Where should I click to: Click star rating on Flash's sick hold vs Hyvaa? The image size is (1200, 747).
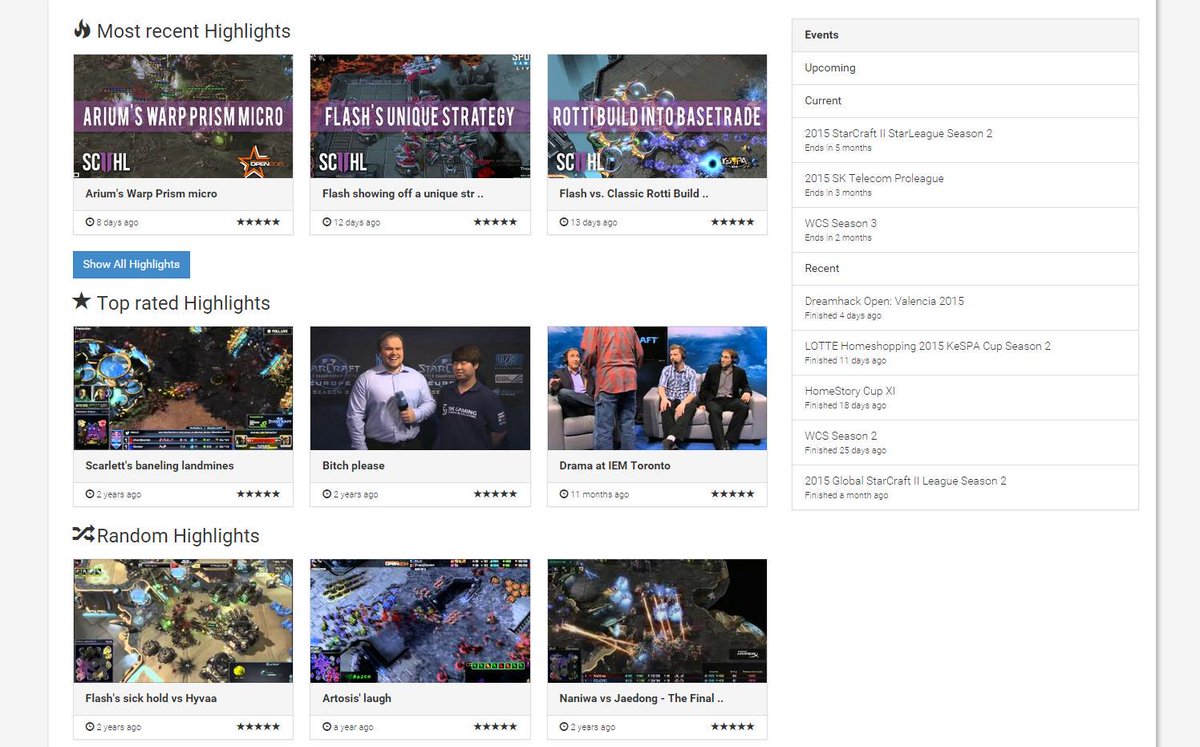pyautogui.click(x=259, y=727)
